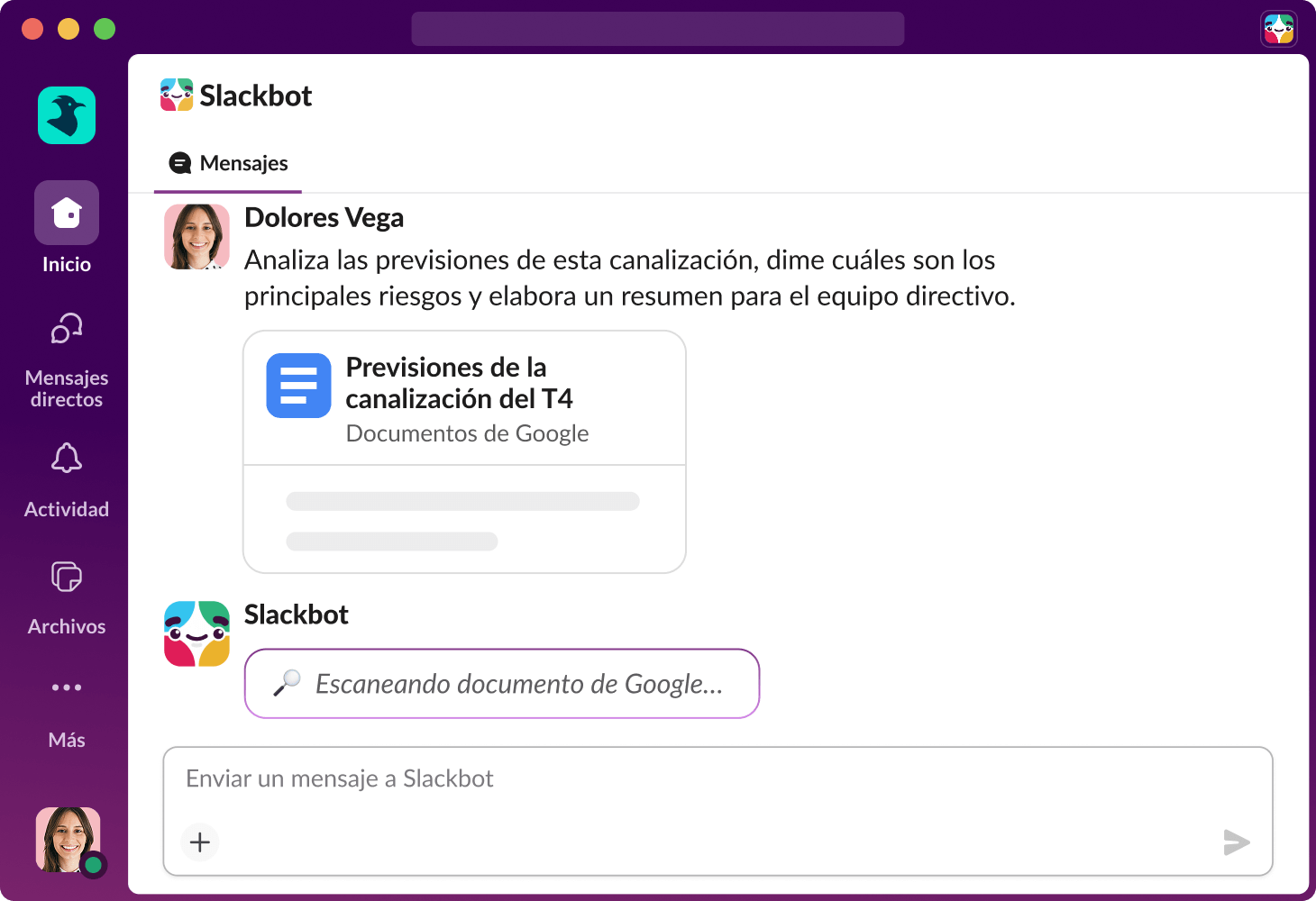Select the workspace logo at the top left
1316x901 pixels.
tap(66, 115)
